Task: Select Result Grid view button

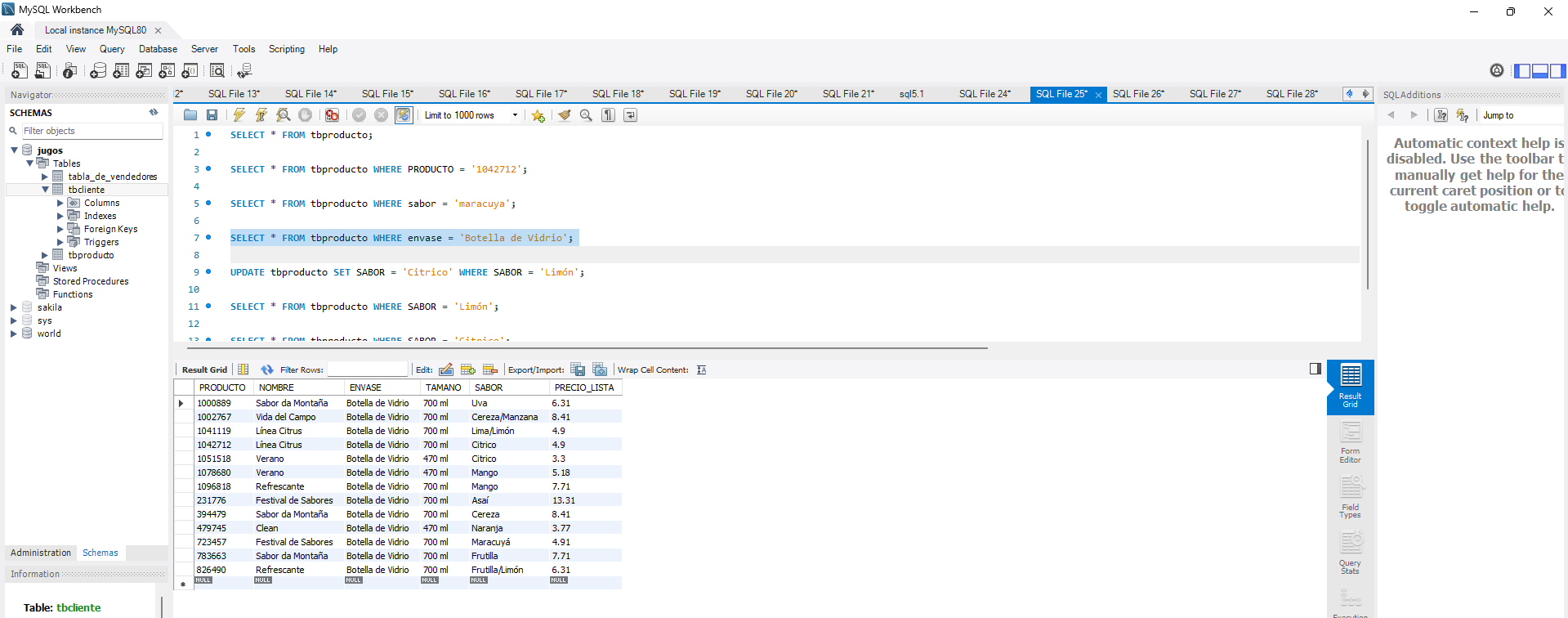Action: [x=1350, y=387]
